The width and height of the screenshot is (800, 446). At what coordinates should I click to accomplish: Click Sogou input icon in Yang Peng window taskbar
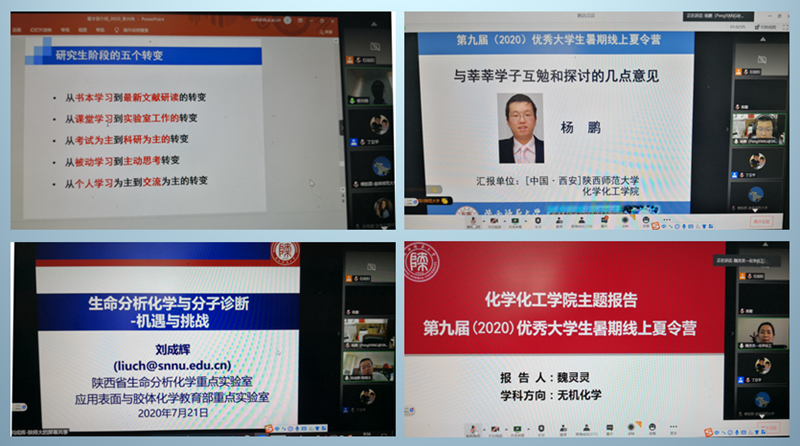coord(655,226)
